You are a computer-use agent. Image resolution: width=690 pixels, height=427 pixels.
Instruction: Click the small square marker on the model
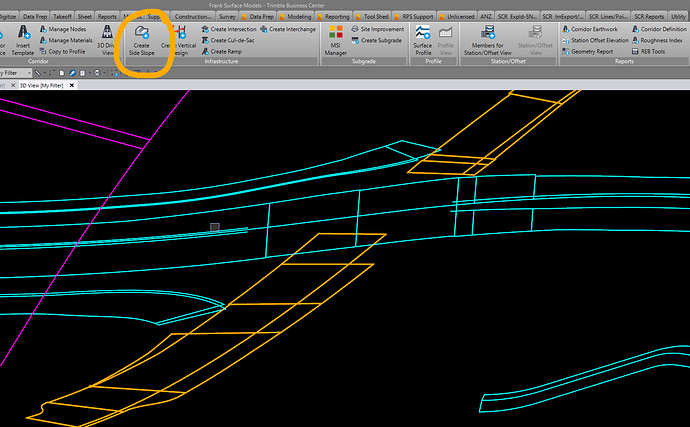click(x=214, y=227)
